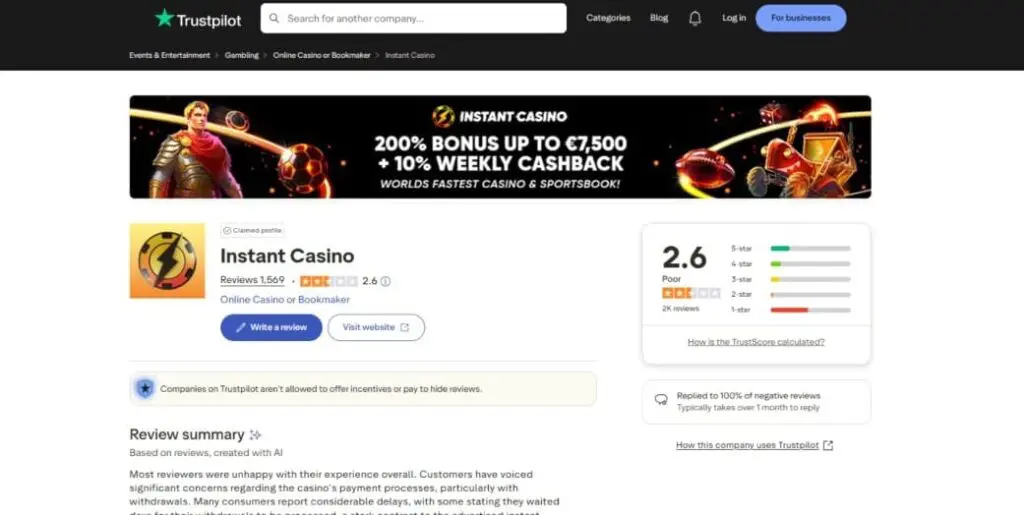Click the sparkle icon next to Review summary
The image size is (1024, 515).
click(x=255, y=435)
